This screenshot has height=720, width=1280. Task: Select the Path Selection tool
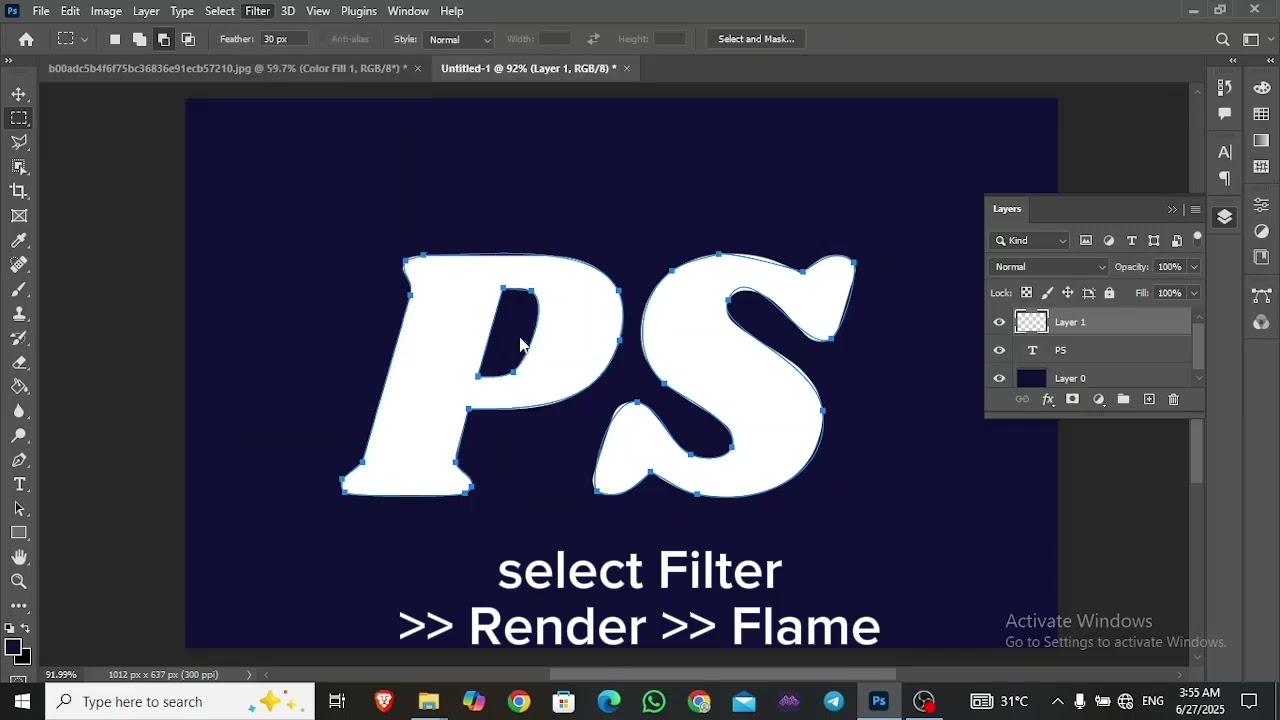pyautogui.click(x=19, y=509)
